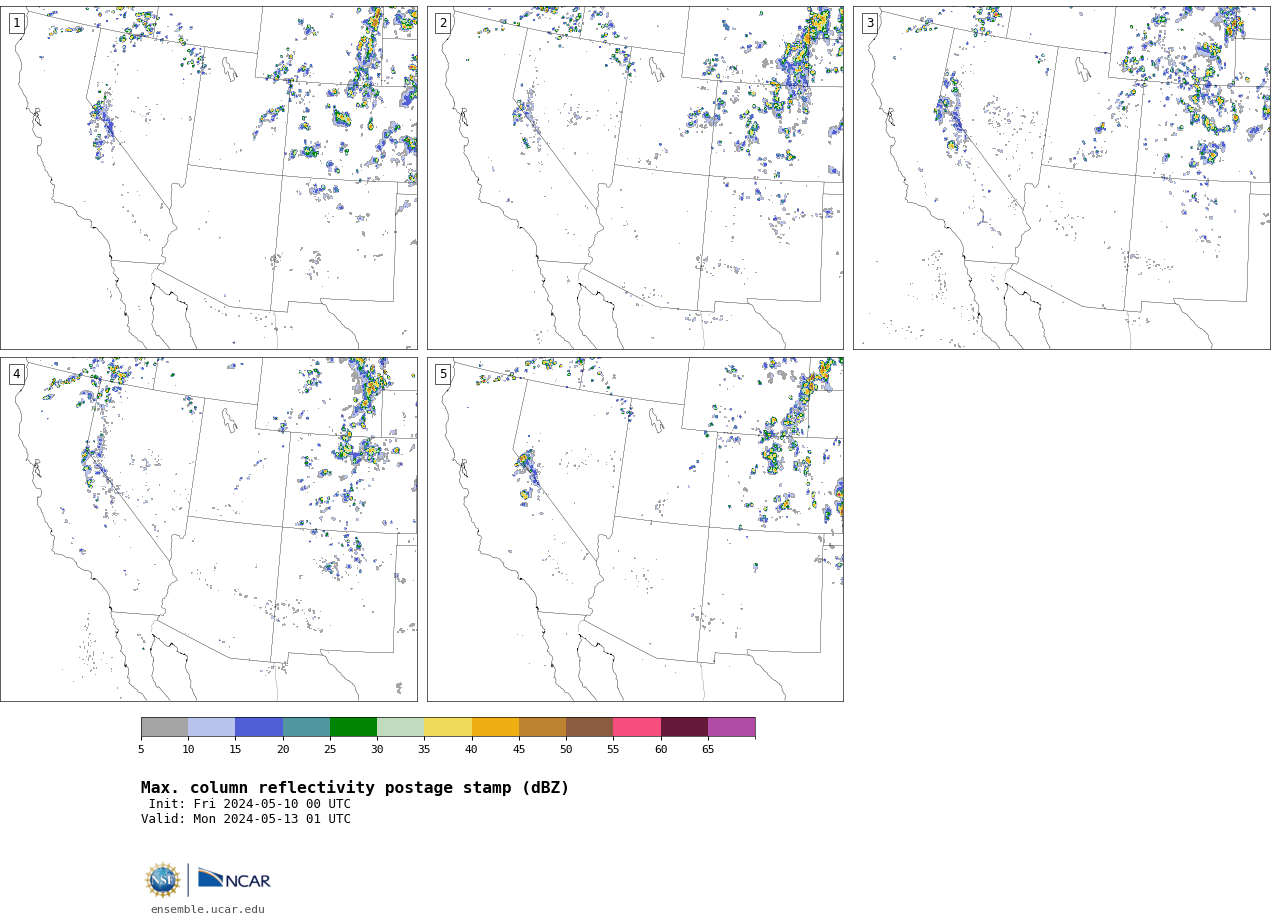Viewport: 1280px width, 920px height.
Task: Click the maroon 60-65 dBZ swatch
Action: 684,727
